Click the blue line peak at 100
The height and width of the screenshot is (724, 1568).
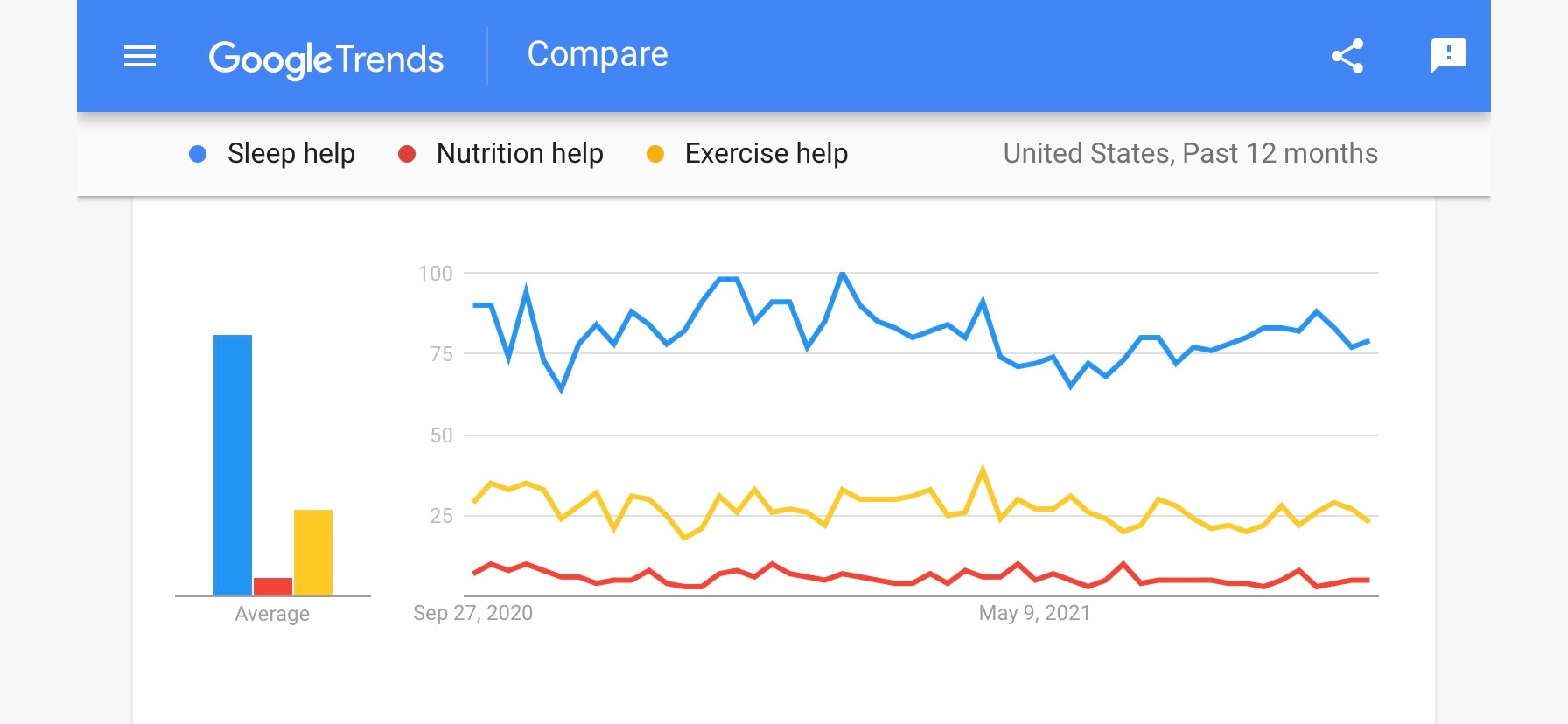(842, 274)
